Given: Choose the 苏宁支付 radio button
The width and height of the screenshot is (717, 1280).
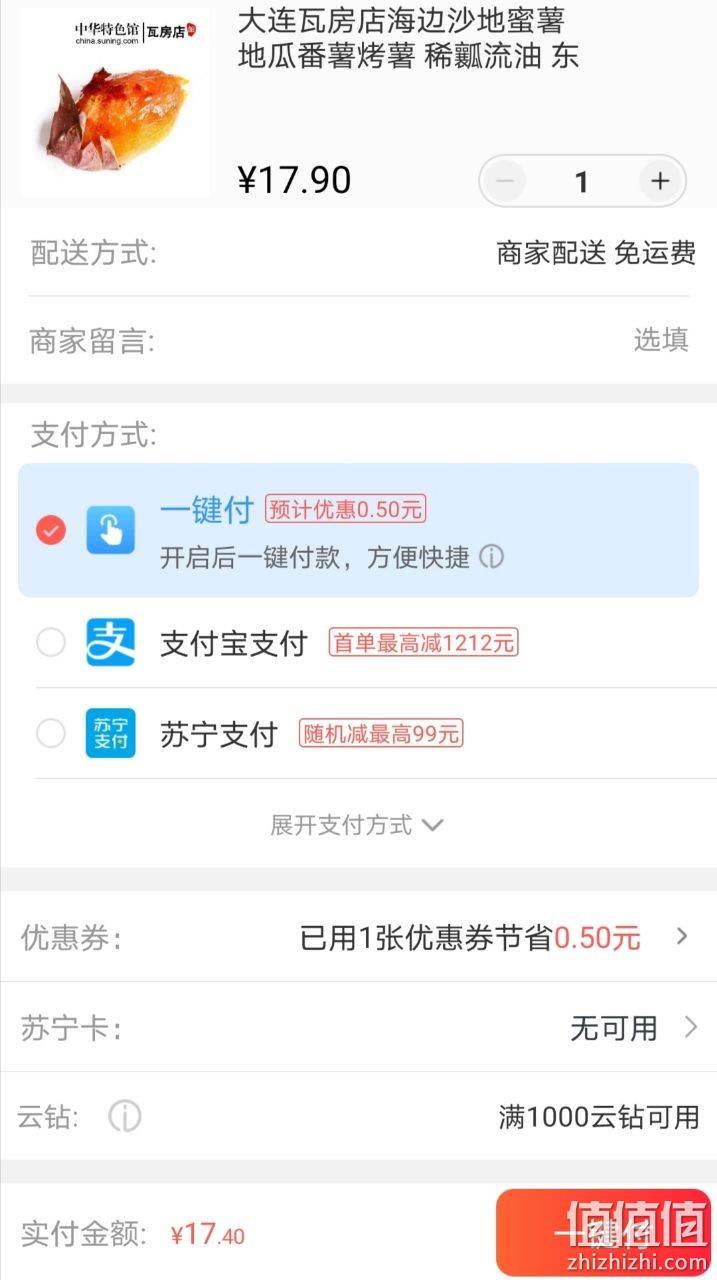Looking at the screenshot, I should pos(51,734).
